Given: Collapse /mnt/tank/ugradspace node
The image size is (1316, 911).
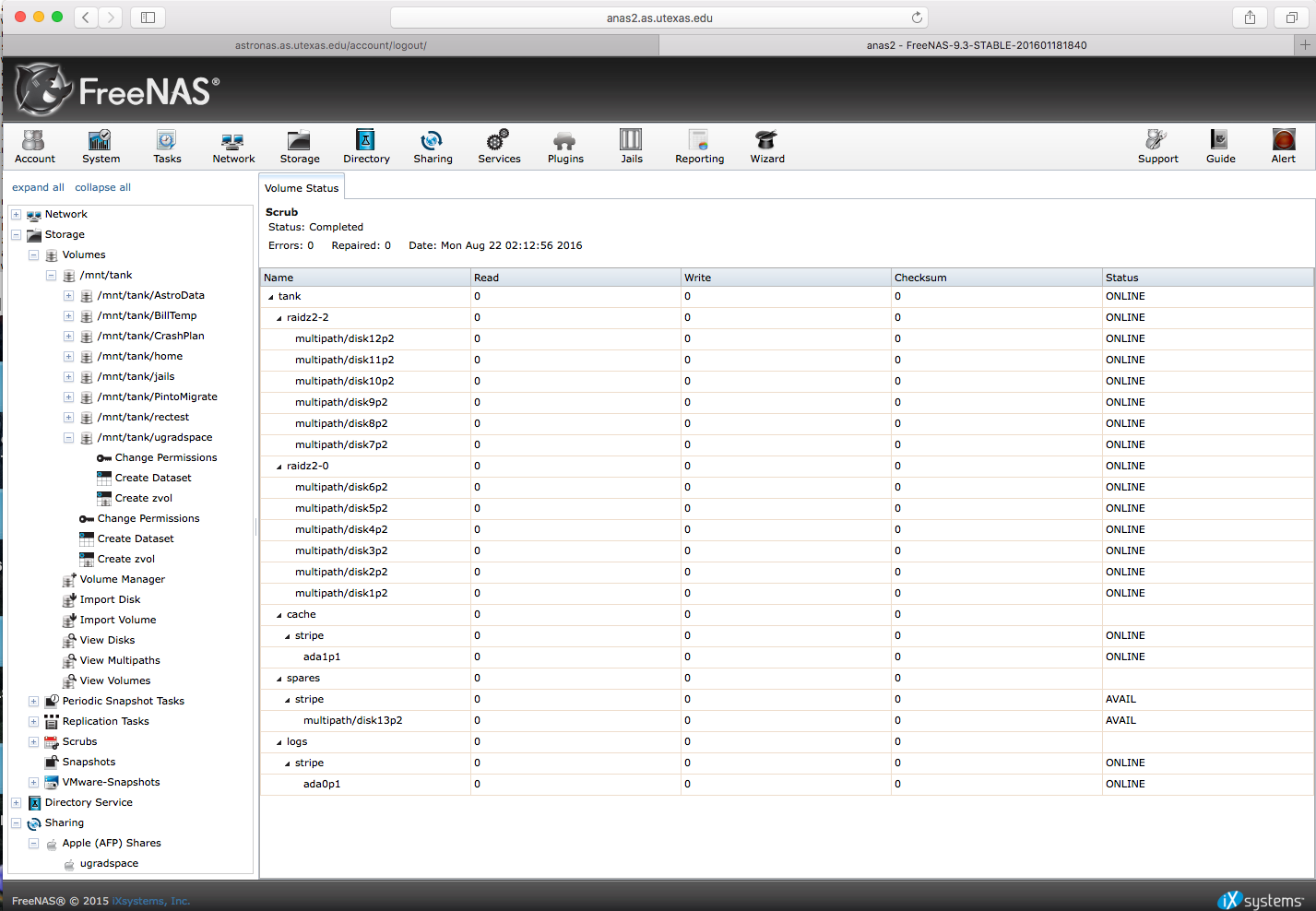Looking at the screenshot, I should pos(68,437).
